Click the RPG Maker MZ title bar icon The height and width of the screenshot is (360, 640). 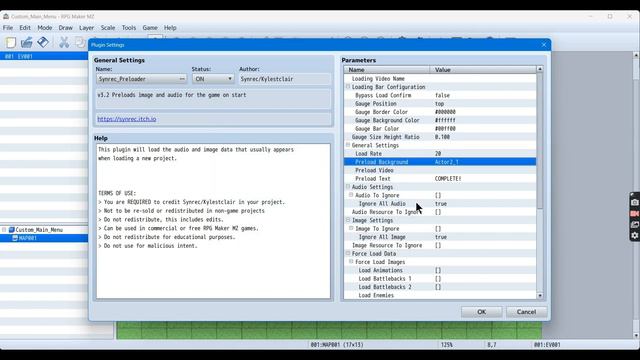pos(6,16)
